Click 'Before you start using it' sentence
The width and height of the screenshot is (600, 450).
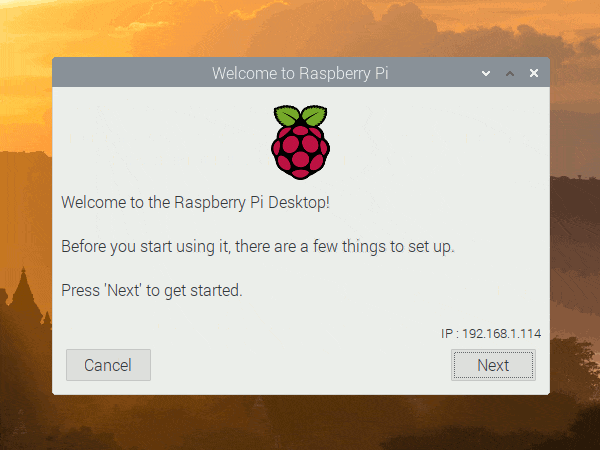258,246
